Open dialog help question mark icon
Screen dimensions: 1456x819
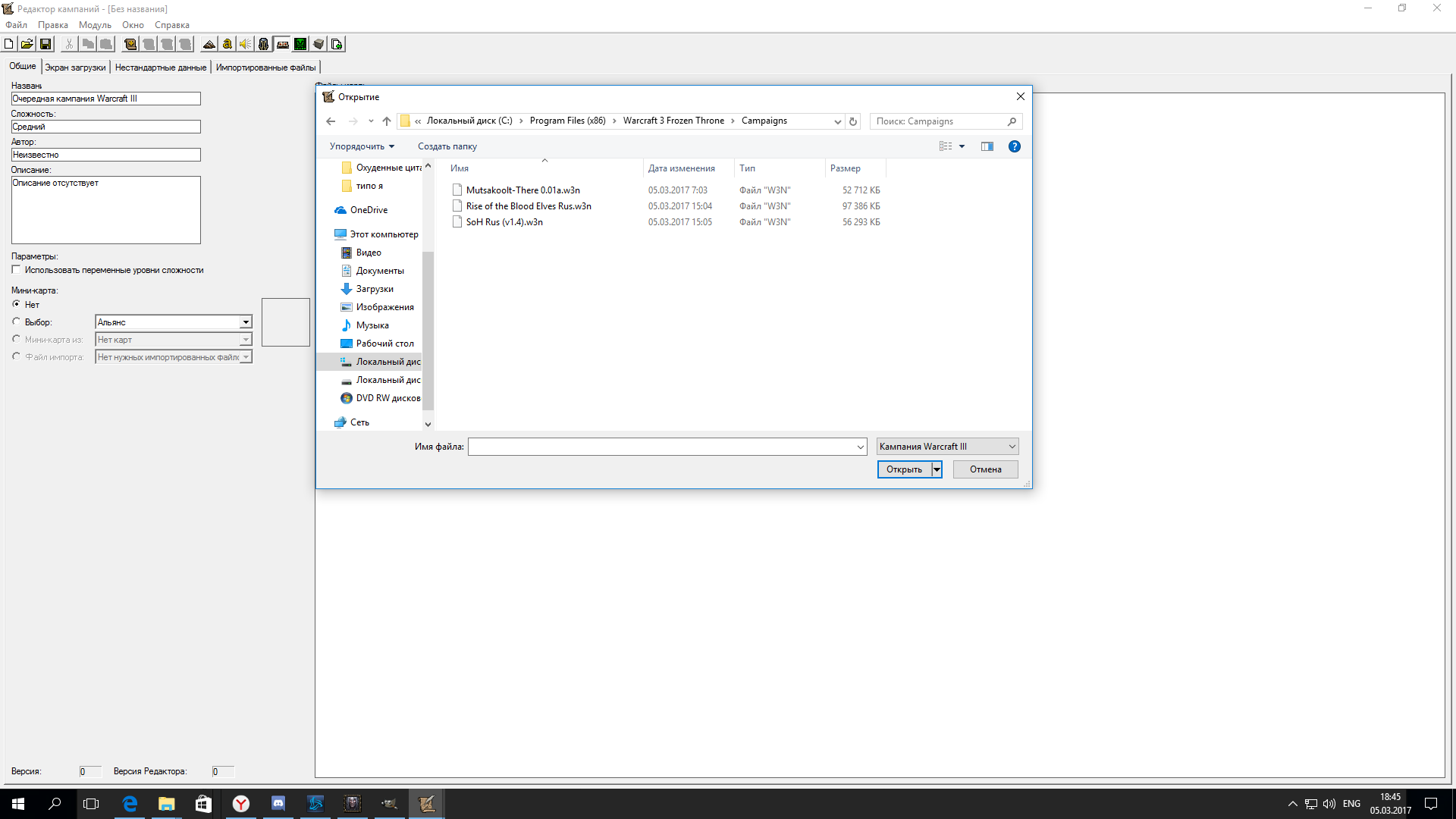coord(1015,146)
